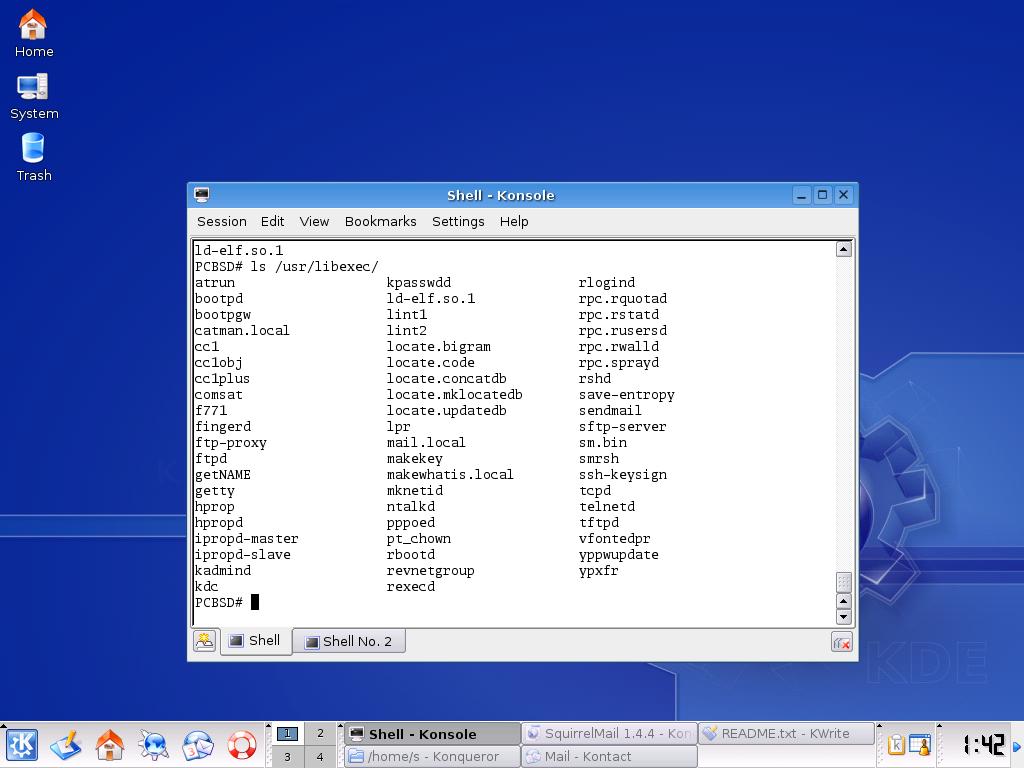
Task: Maximize the Konsole window
Action: (x=823, y=195)
